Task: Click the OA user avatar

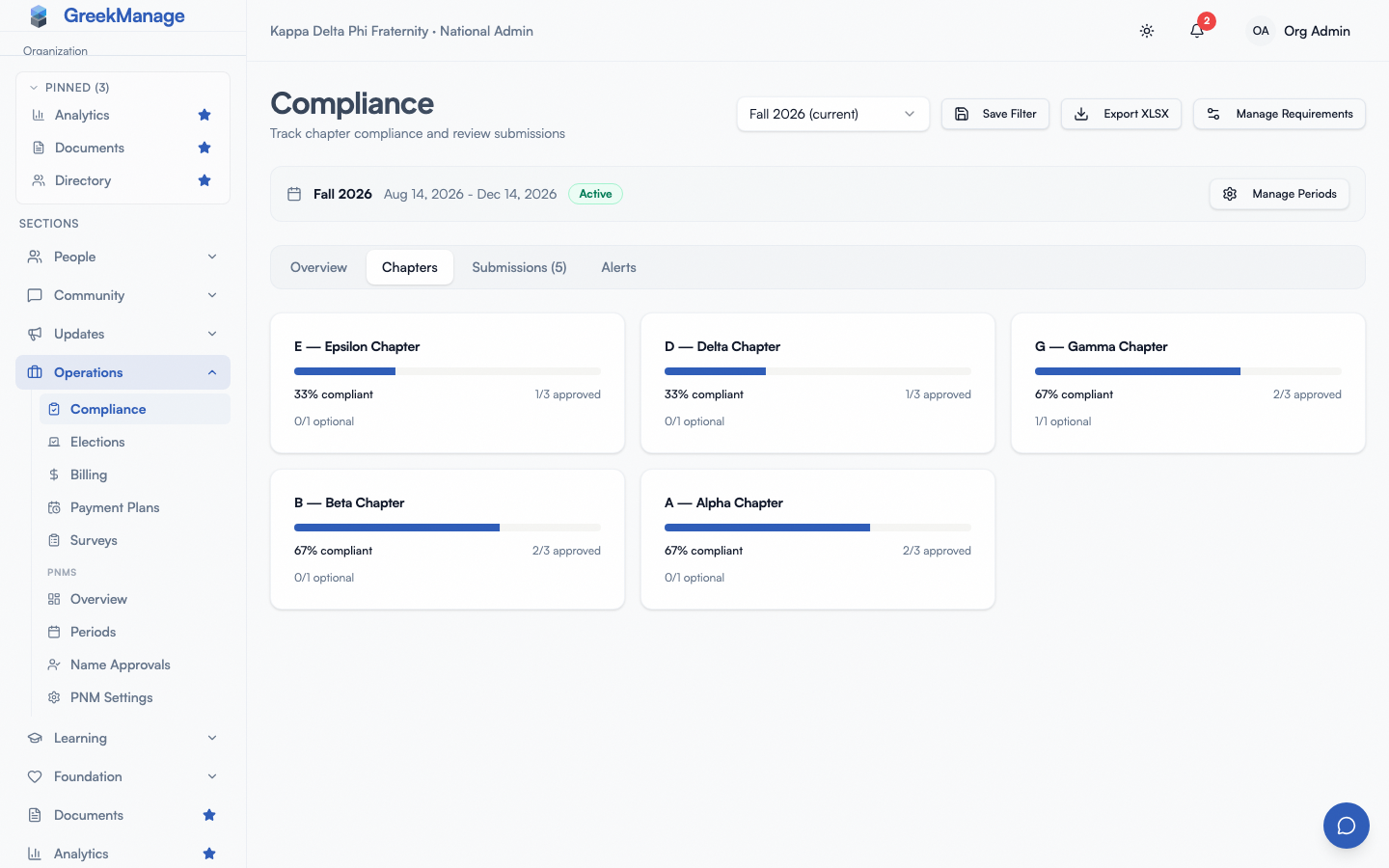Action: 1261,31
